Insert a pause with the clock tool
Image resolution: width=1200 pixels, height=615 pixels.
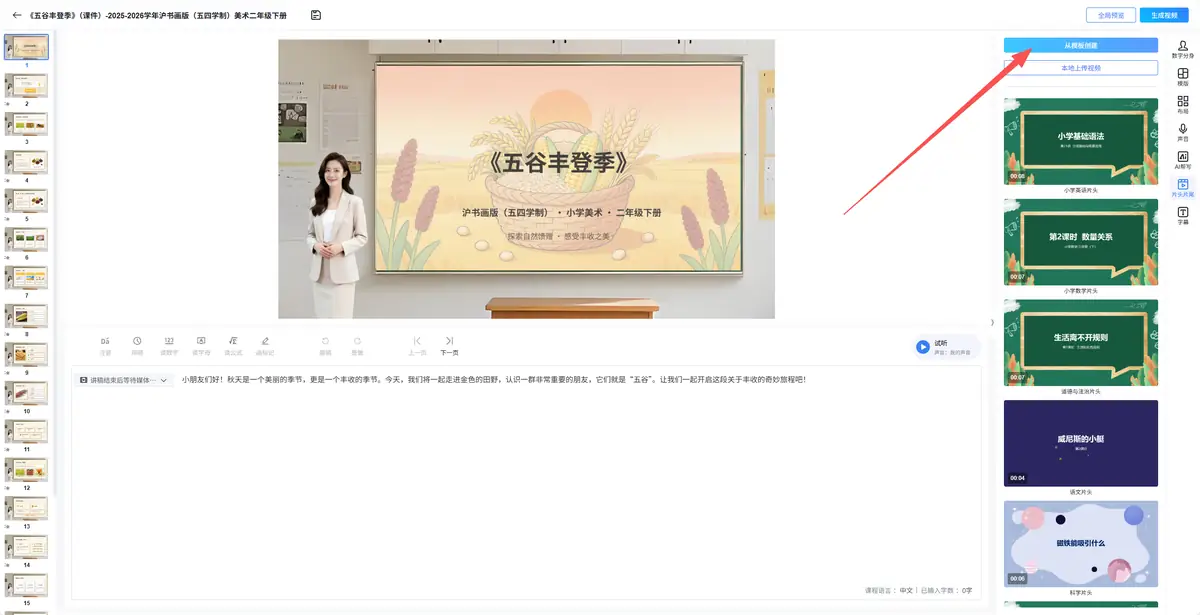[x=137, y=345]
